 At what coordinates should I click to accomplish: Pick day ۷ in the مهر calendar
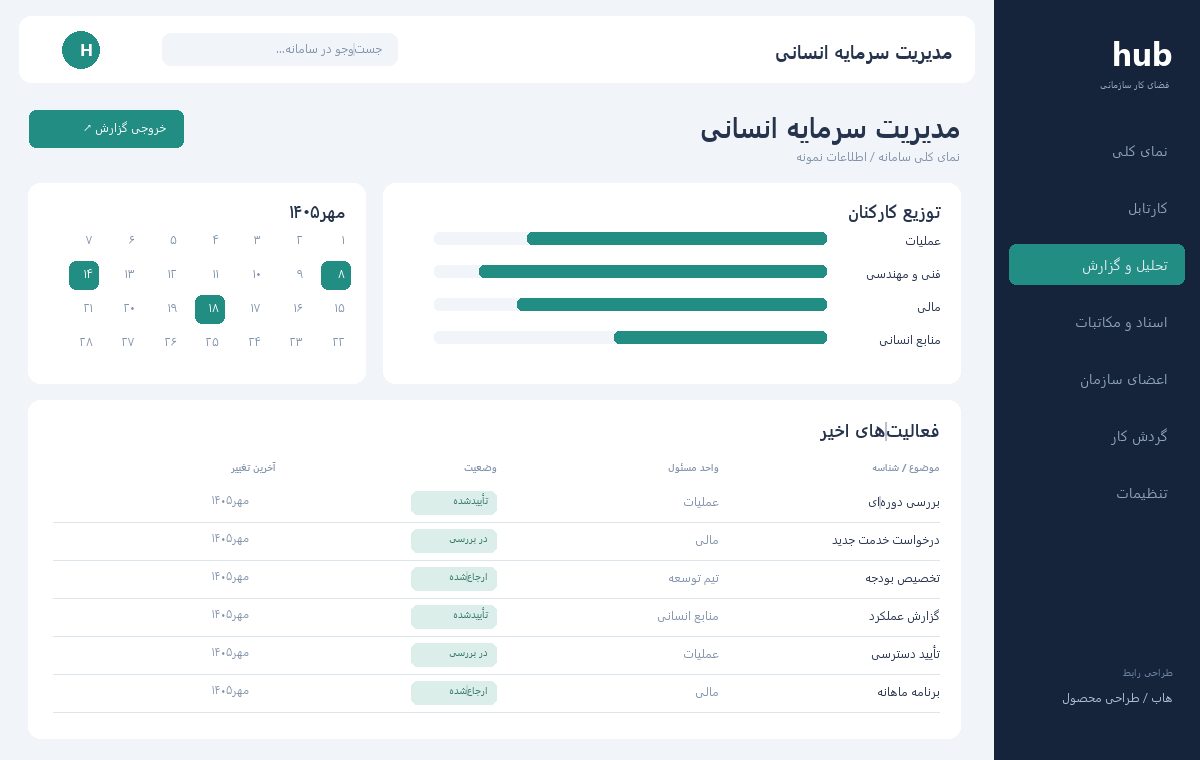point(89,240)
